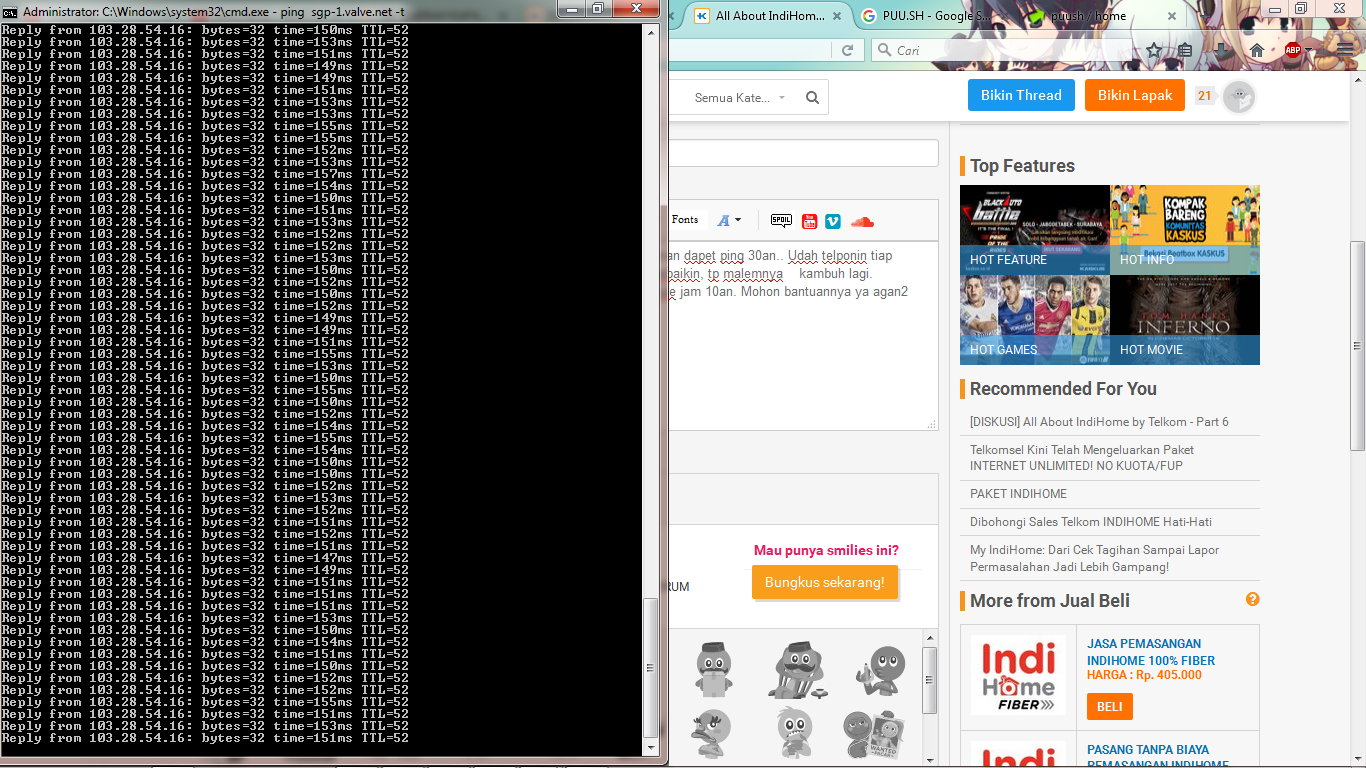Click the SoundCloud embed icon
This screenshot has width=1366, height=768.
862,221
